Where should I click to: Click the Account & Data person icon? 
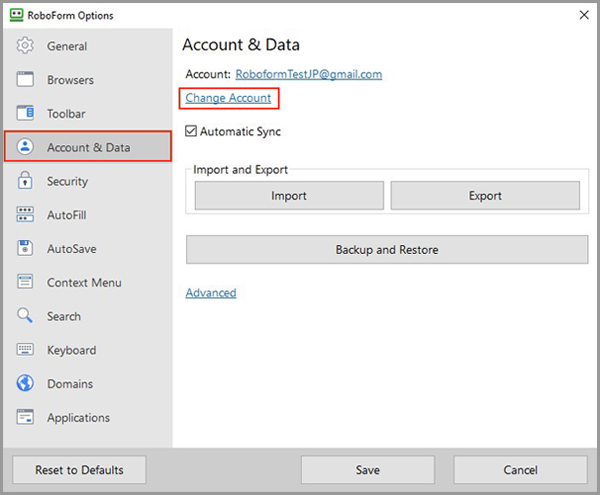(25, 147)
